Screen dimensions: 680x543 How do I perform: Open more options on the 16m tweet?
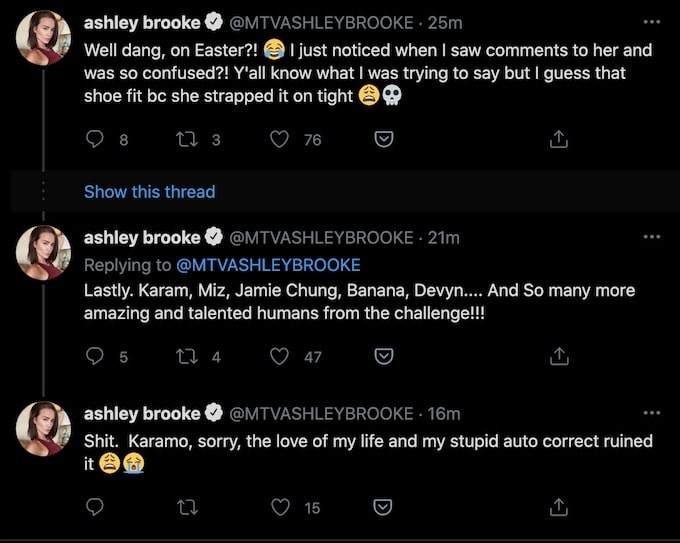pyautogui.click(x=651, y=412)
